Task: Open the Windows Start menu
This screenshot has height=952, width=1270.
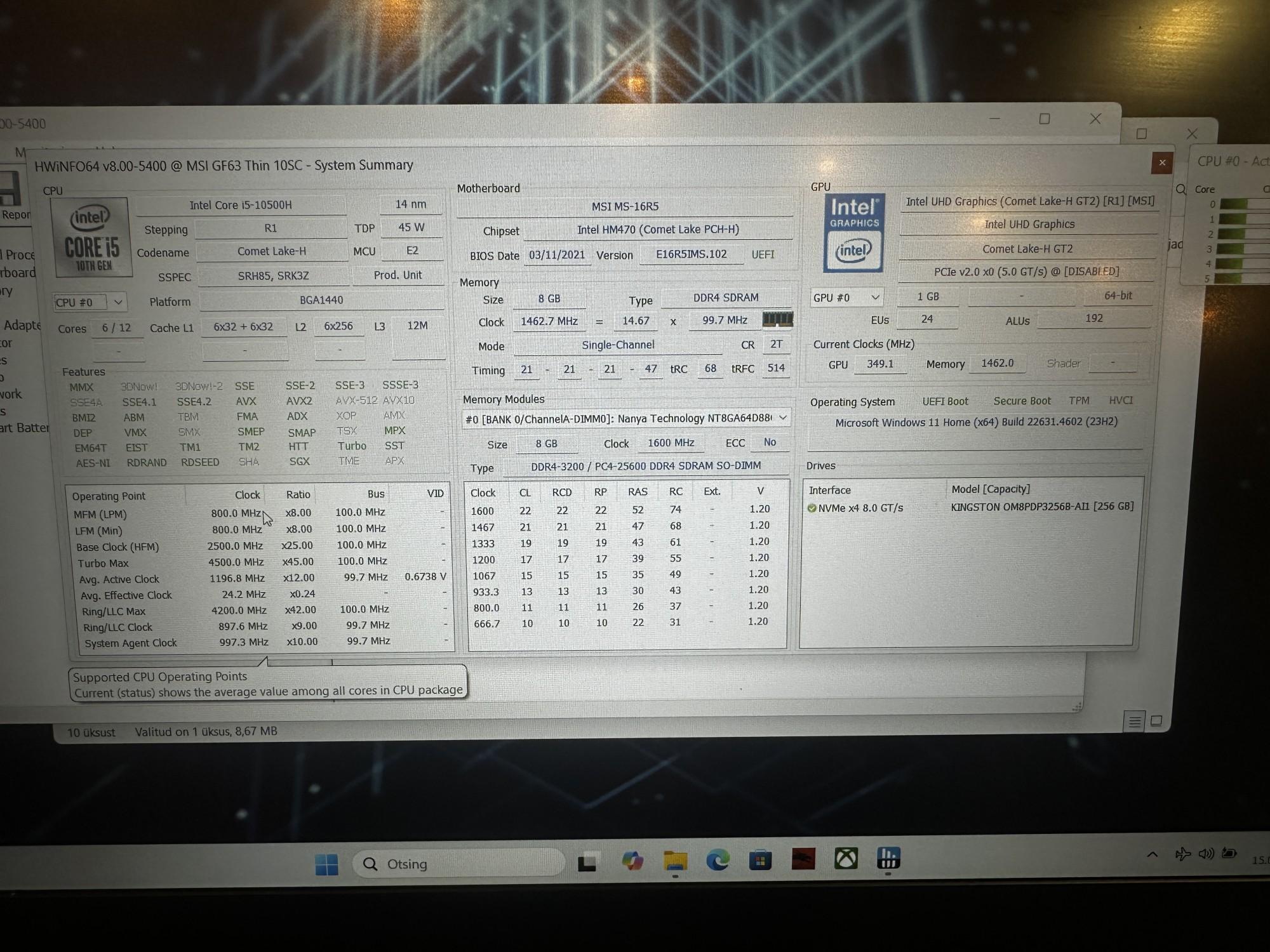Action: 327,864
